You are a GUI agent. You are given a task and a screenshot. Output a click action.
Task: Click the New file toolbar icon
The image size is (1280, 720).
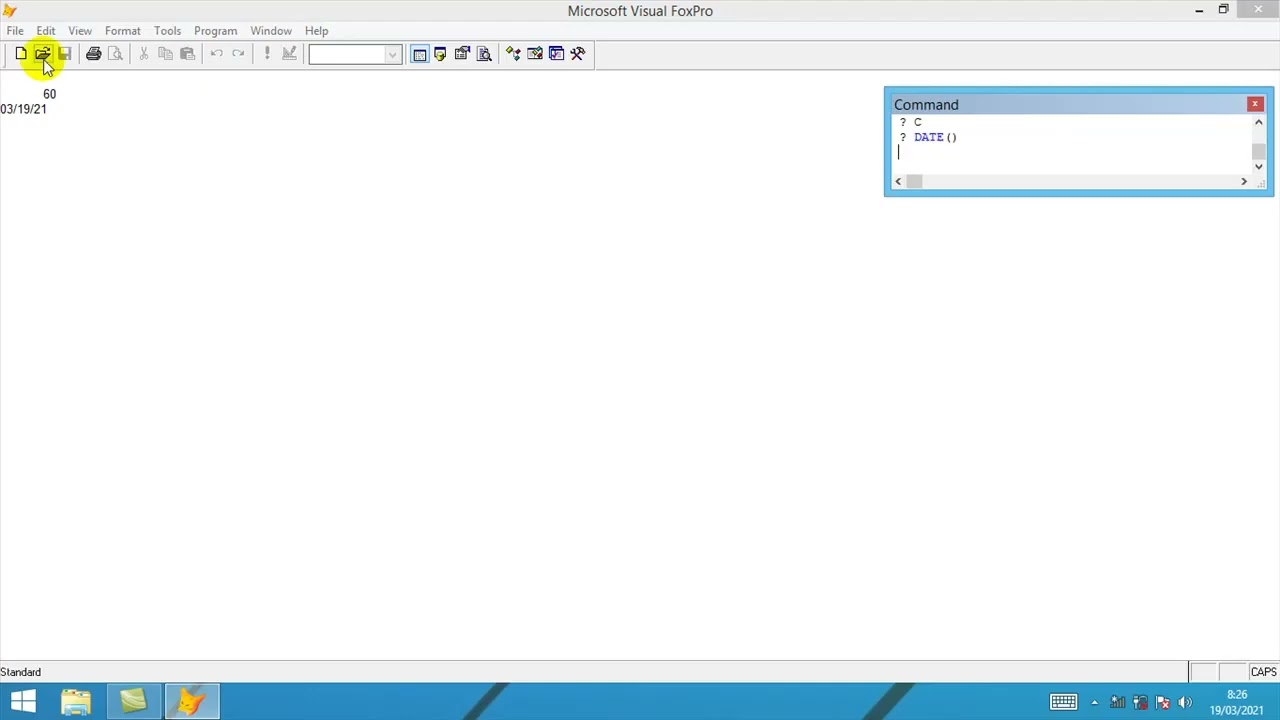21,54
